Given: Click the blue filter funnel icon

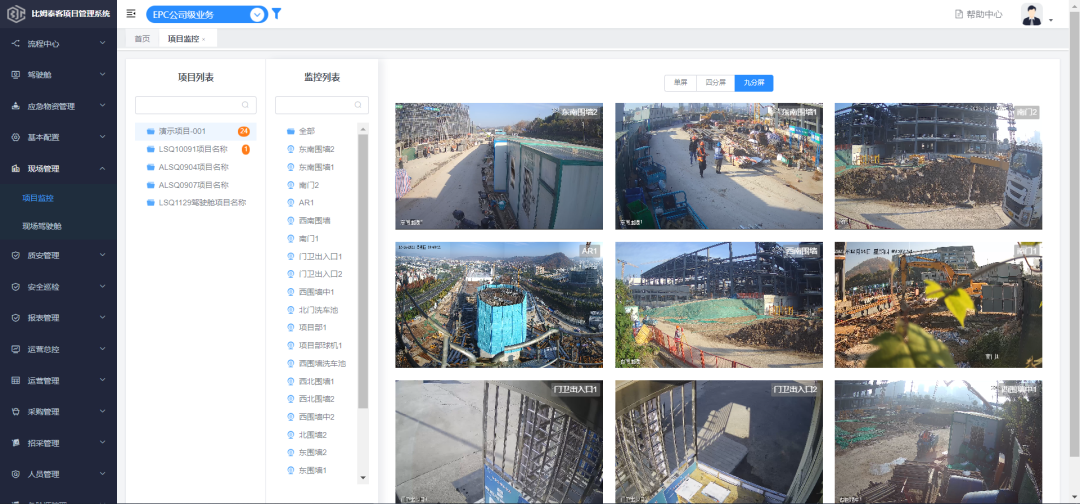Looking at the screenshot, I should 276,13.
